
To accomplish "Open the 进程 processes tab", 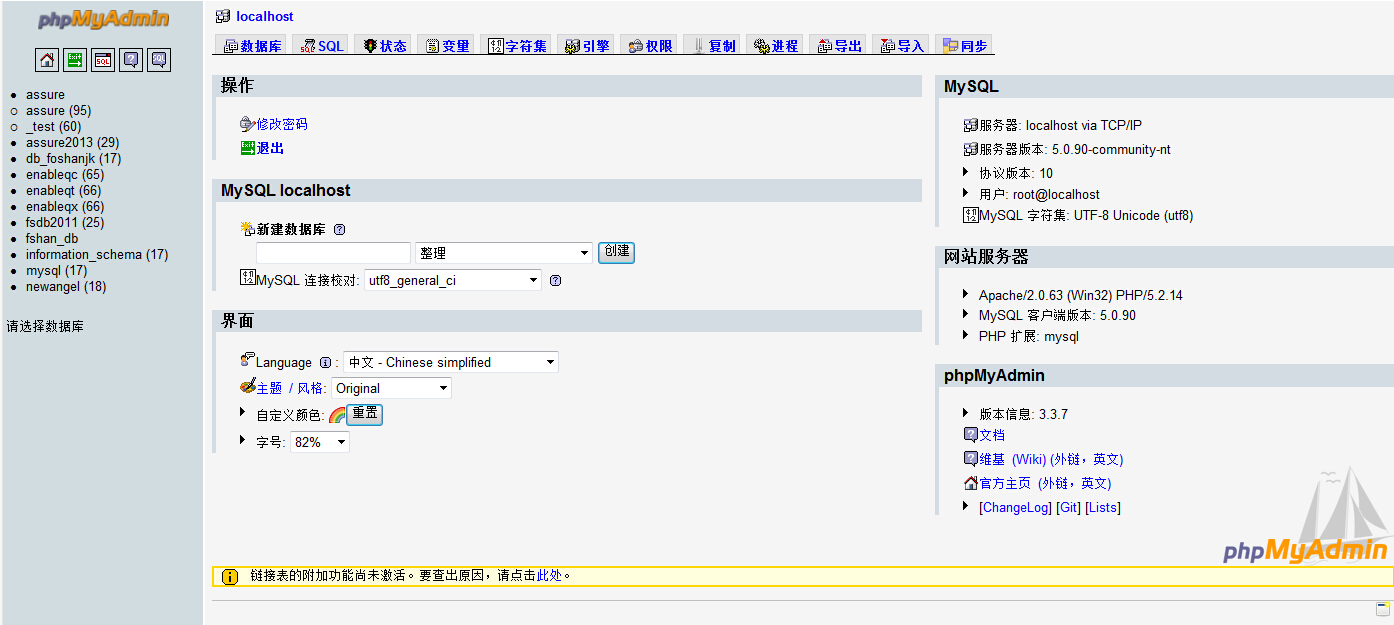I will click(x=776, y=46).
